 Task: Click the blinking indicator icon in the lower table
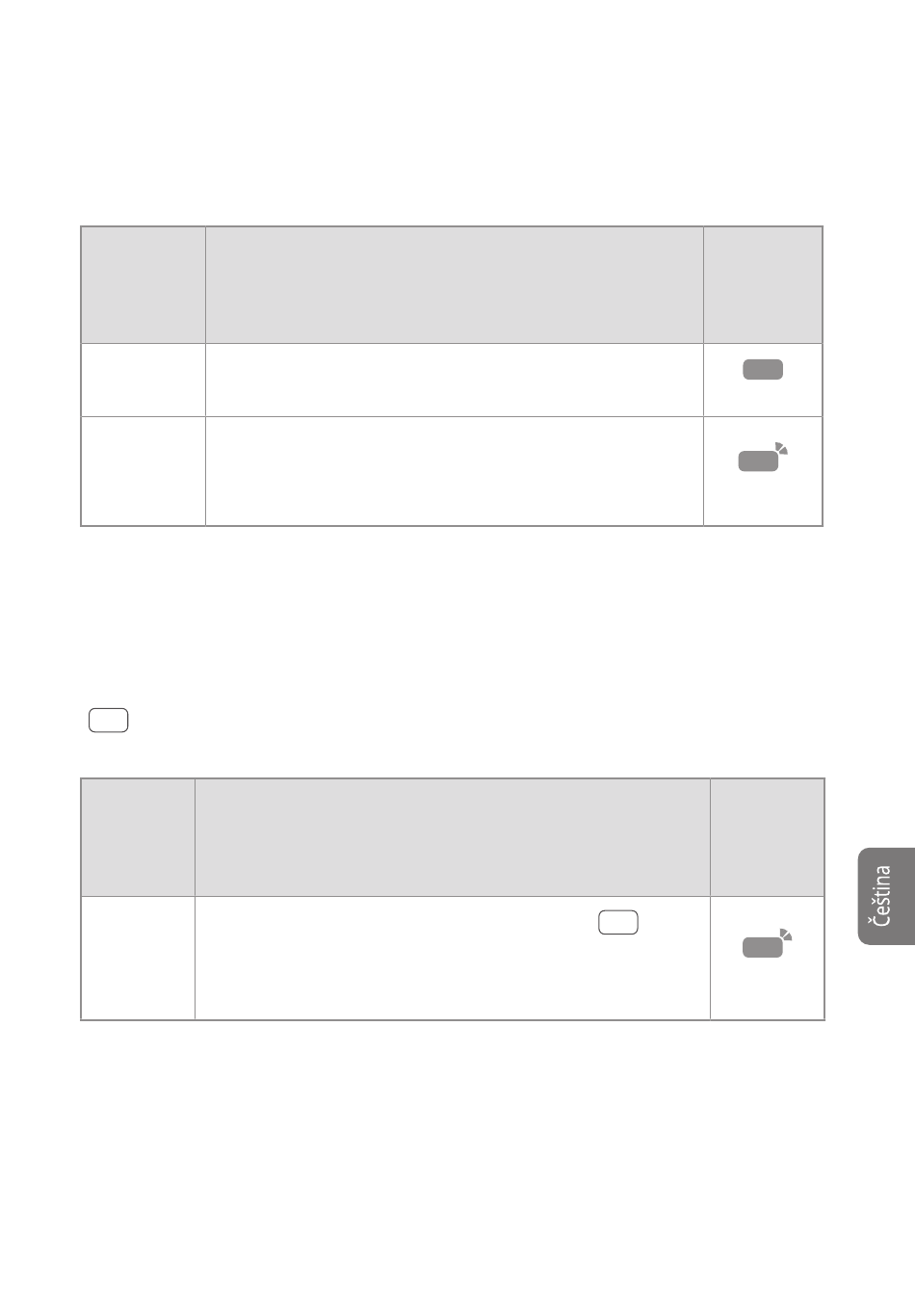pyautogui.click(x=767, y=943)
